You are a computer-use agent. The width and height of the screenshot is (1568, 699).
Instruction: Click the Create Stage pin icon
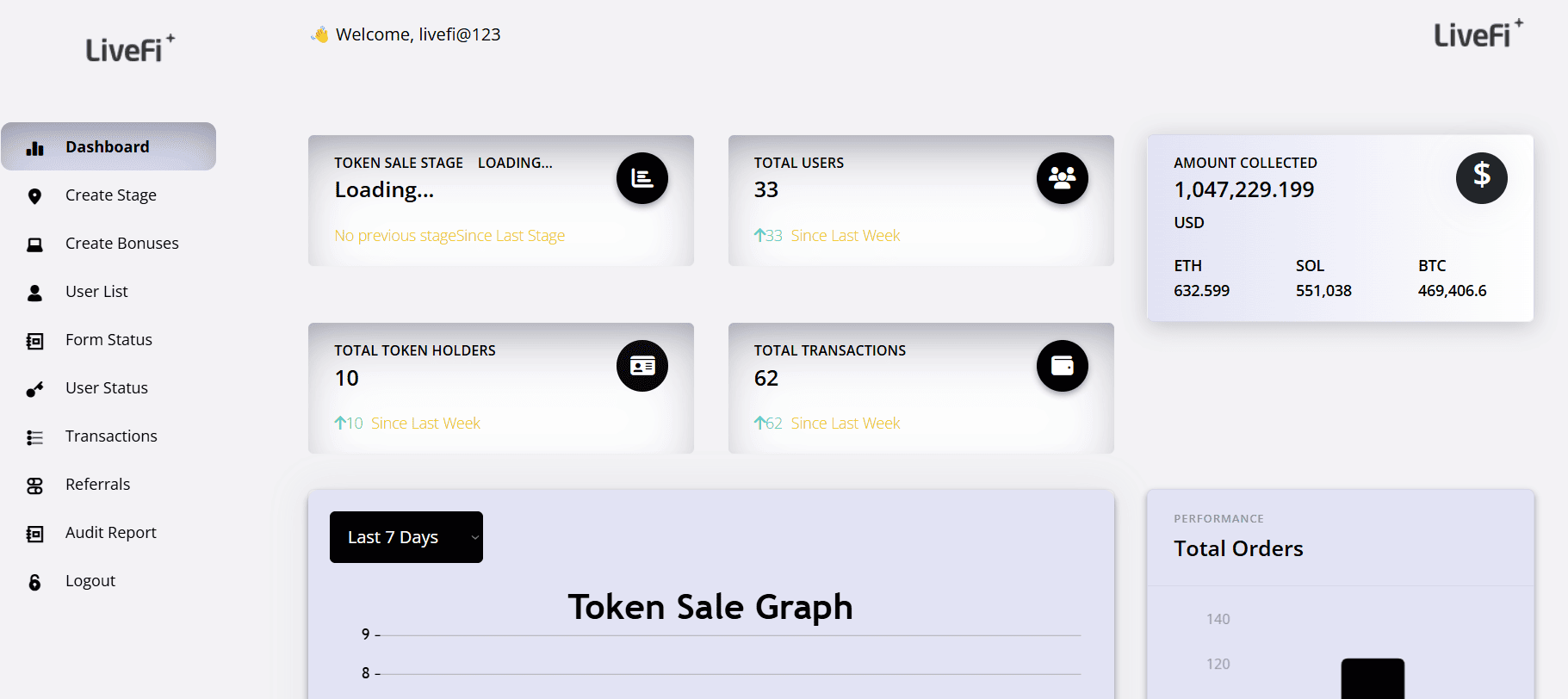coord(34,196)
